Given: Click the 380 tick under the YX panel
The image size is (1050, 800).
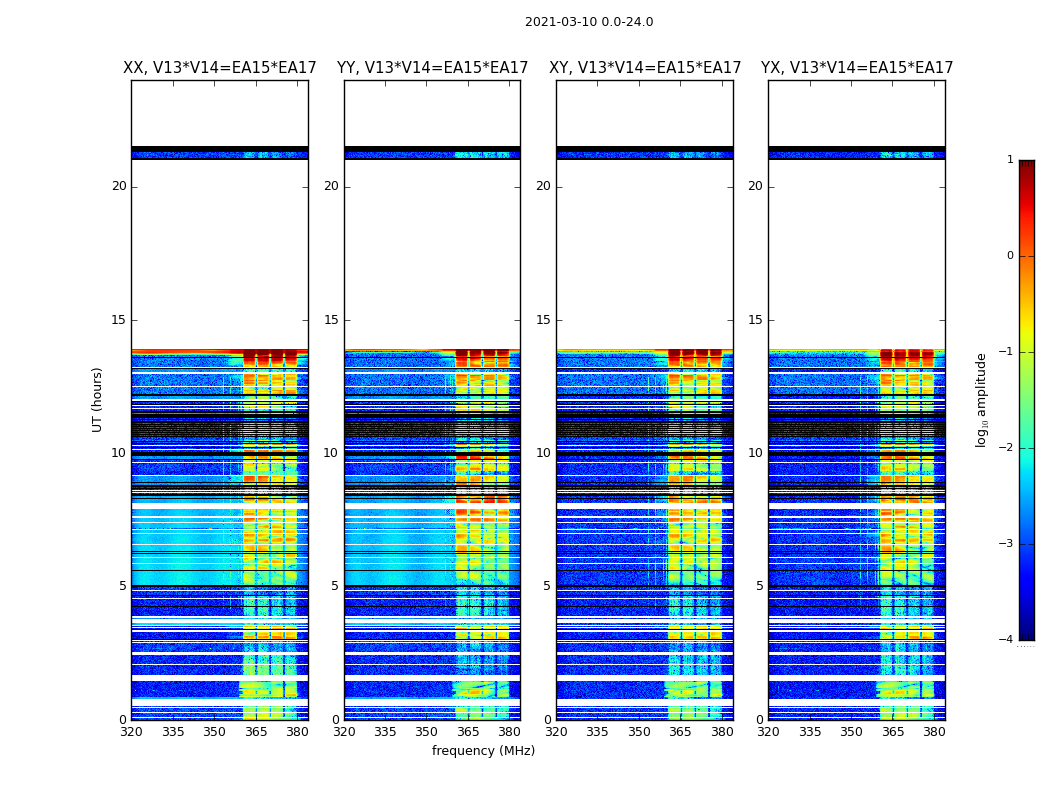Looking at the screenshot, I should pos(934,732).
